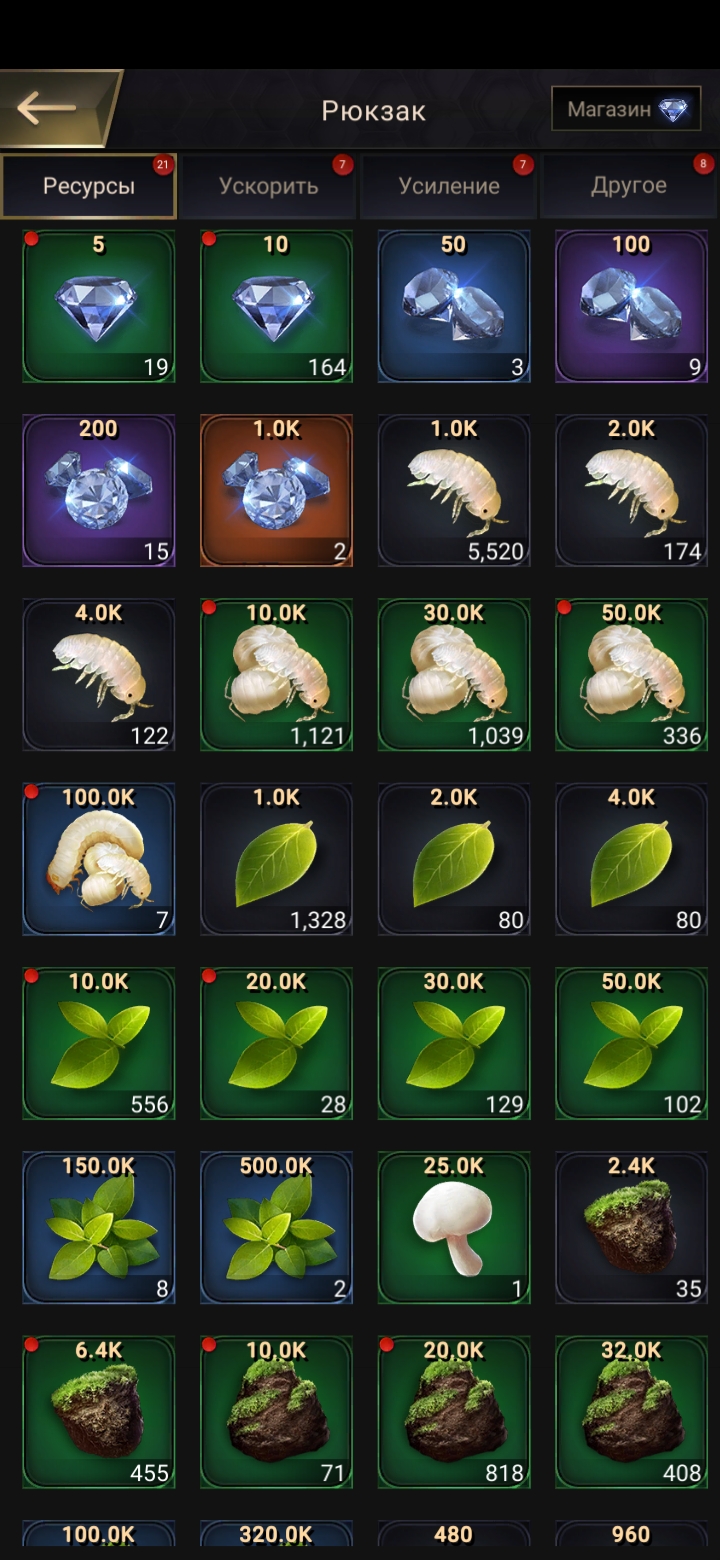The height and width of the screenshot is (1560, 720).
Task: Select the 1.0K larva item with 5,520
Action: [x=454, y=490]
